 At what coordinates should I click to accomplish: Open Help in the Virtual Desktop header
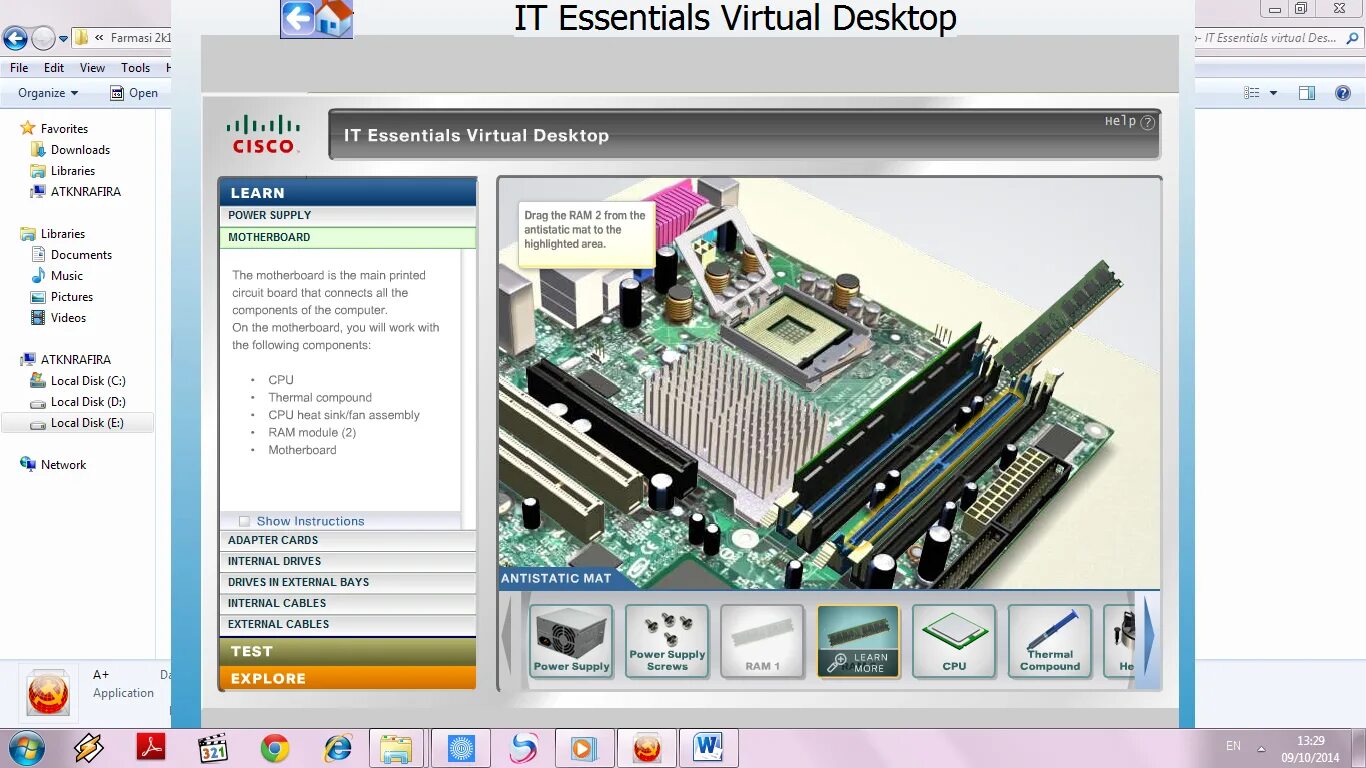[x=1129, y=122]
